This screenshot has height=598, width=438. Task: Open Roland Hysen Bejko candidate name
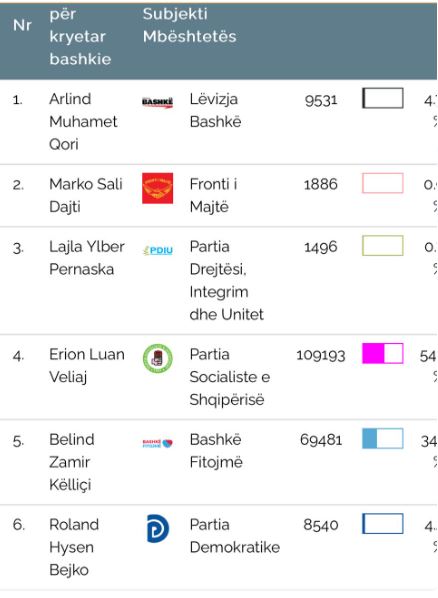[x=74, y=547]
